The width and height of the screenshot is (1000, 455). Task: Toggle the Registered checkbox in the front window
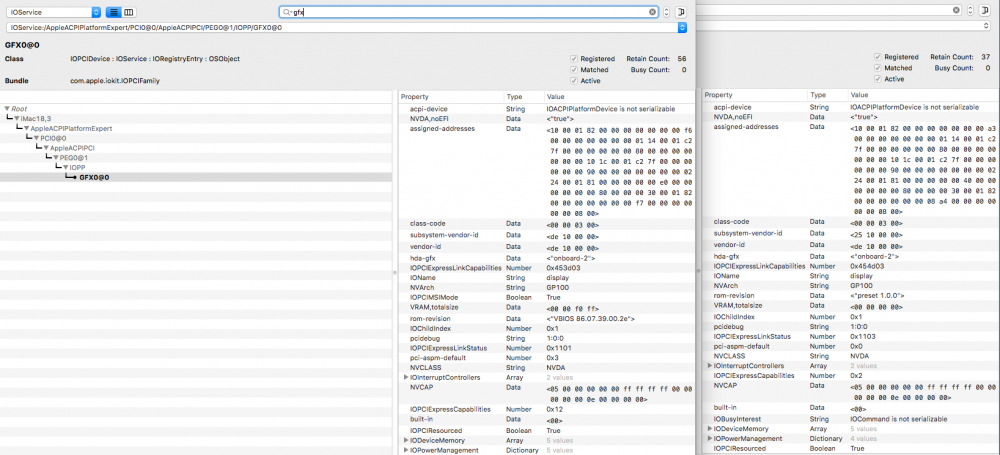tap(574, 58)
